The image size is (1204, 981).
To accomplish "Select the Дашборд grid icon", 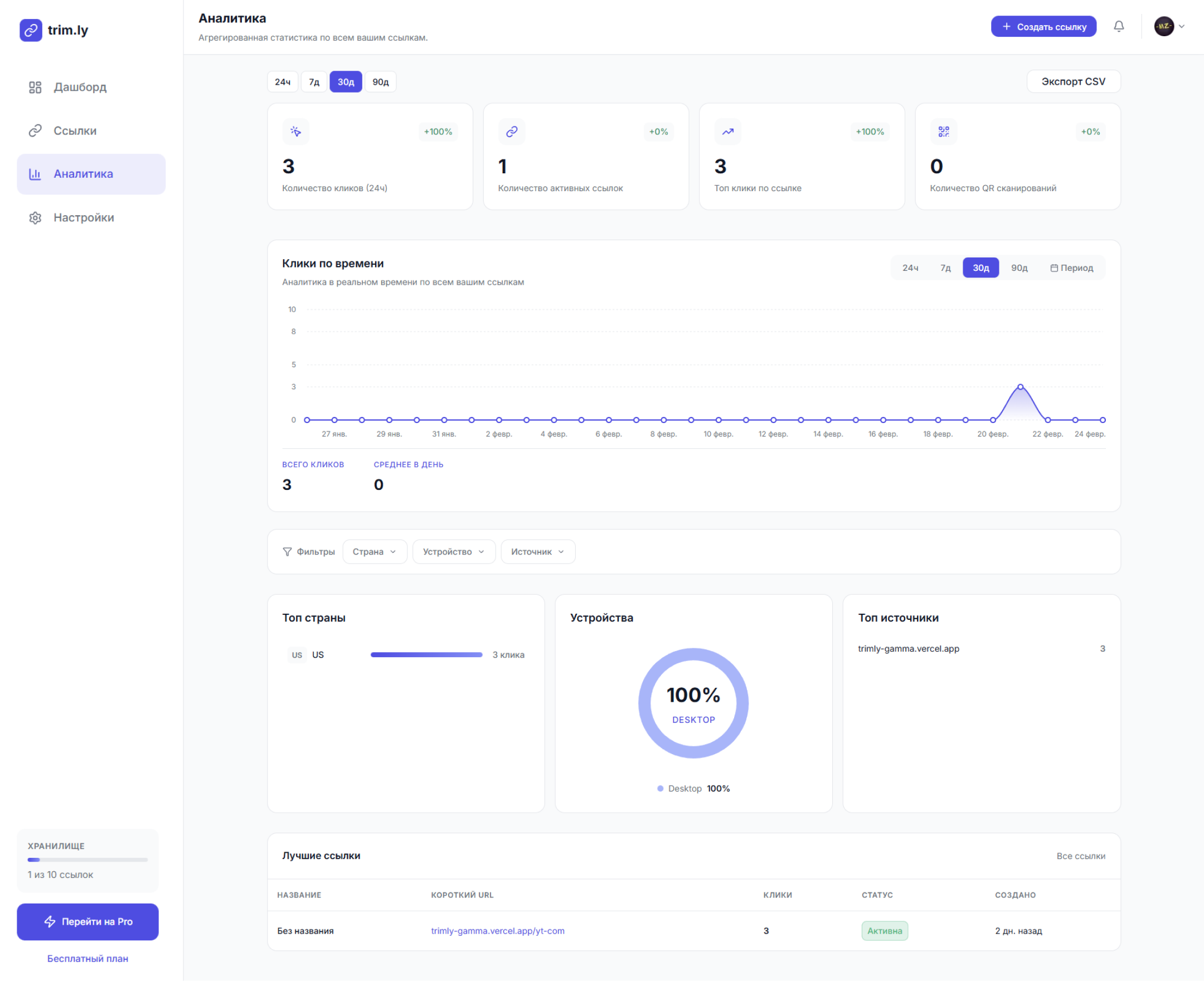I will (35, 87).
